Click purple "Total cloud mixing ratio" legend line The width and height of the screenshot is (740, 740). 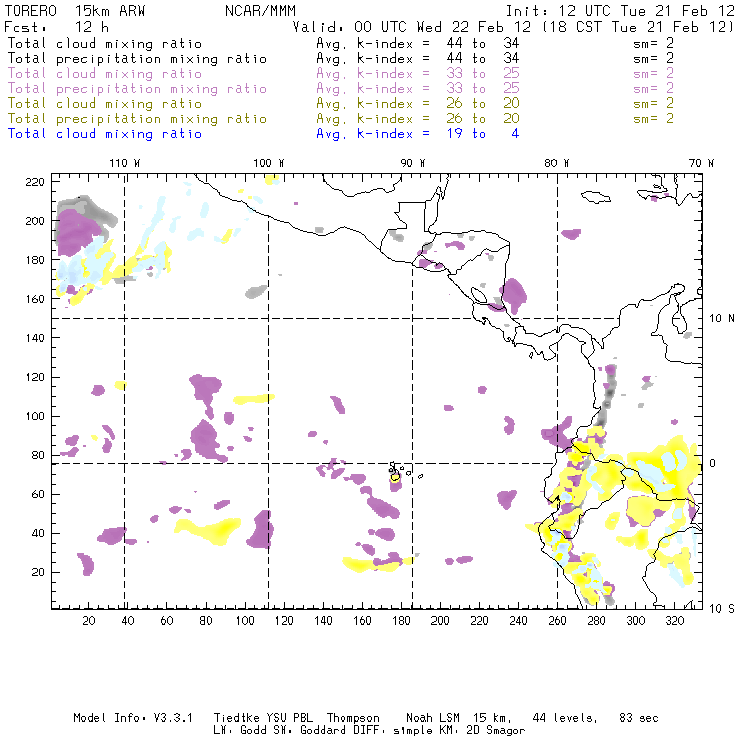(105, 74)
